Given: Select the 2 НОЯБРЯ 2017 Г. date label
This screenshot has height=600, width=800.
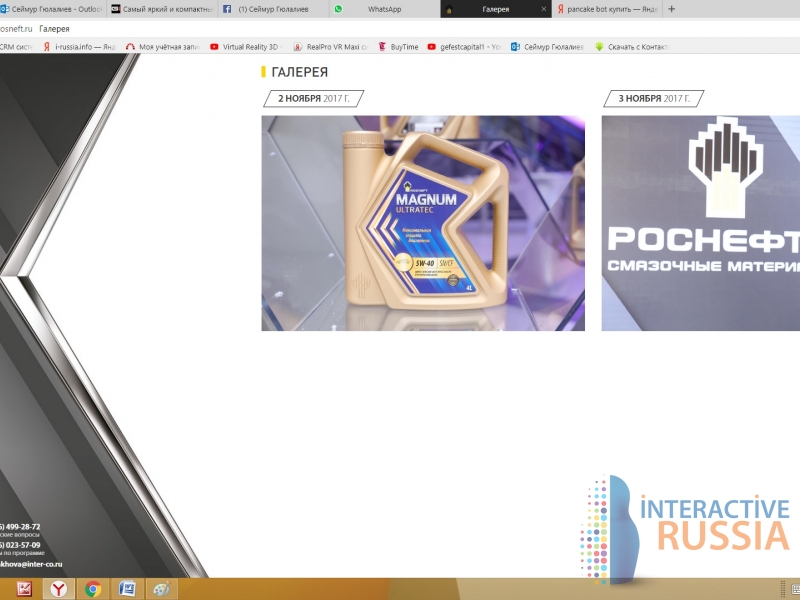Looking at the screenshot, I should (314, 98).
